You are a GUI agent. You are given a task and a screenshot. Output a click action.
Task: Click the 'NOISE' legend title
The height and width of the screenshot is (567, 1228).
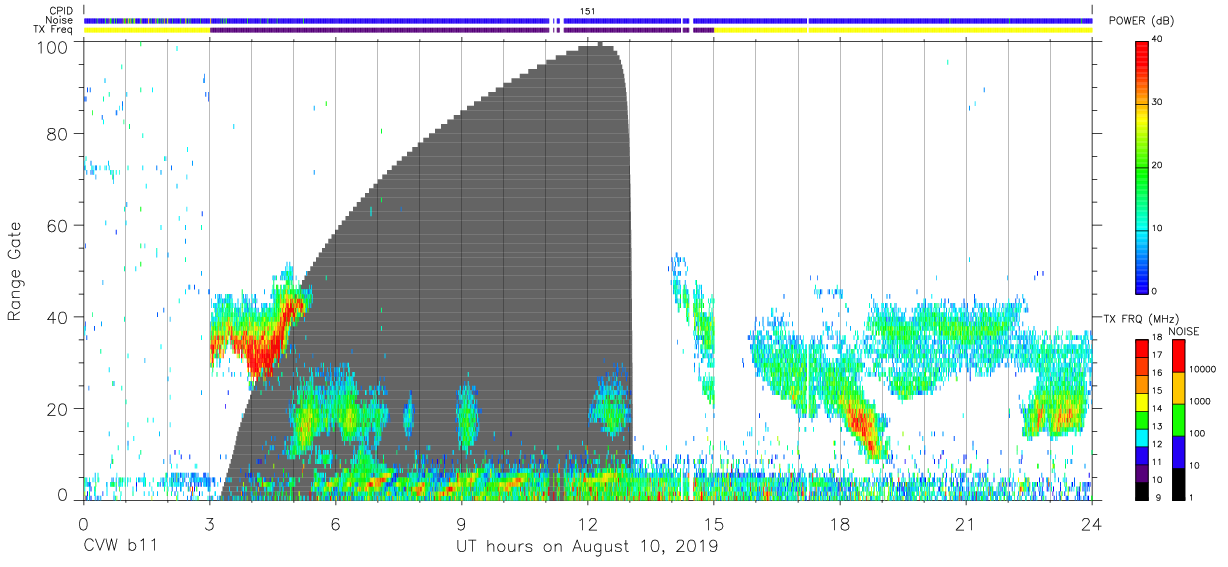(x=1182, y=331)
